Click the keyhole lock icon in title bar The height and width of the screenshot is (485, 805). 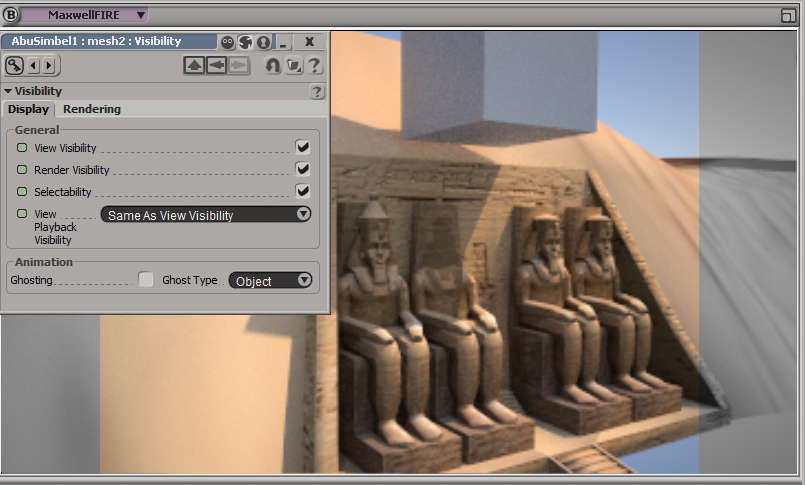(263, 42)
